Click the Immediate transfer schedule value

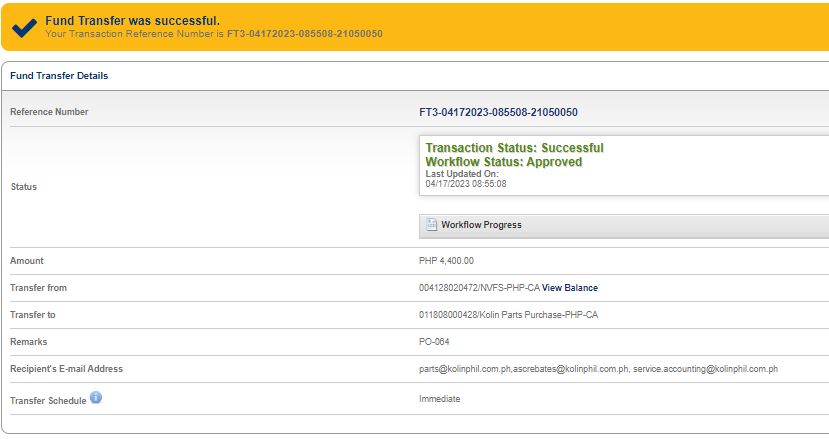pyautogui.click(x=439, y=398)
